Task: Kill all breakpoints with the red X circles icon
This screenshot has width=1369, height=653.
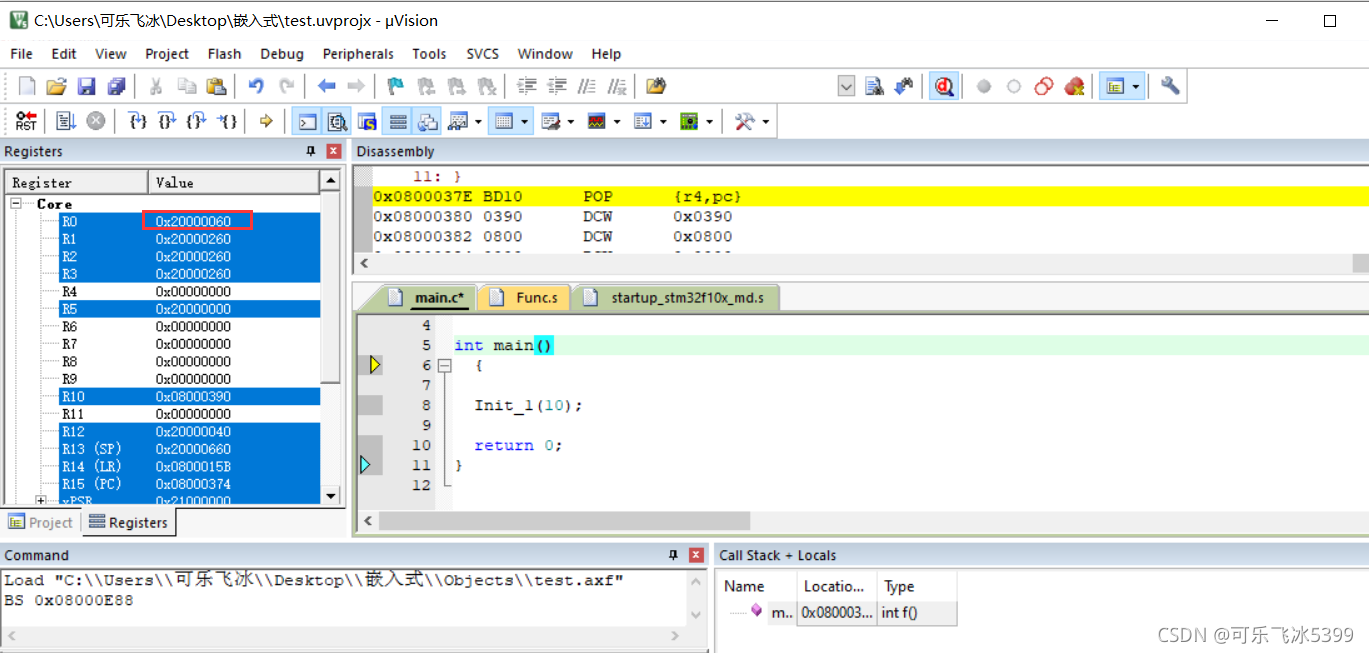Action: click(1075, 87)
